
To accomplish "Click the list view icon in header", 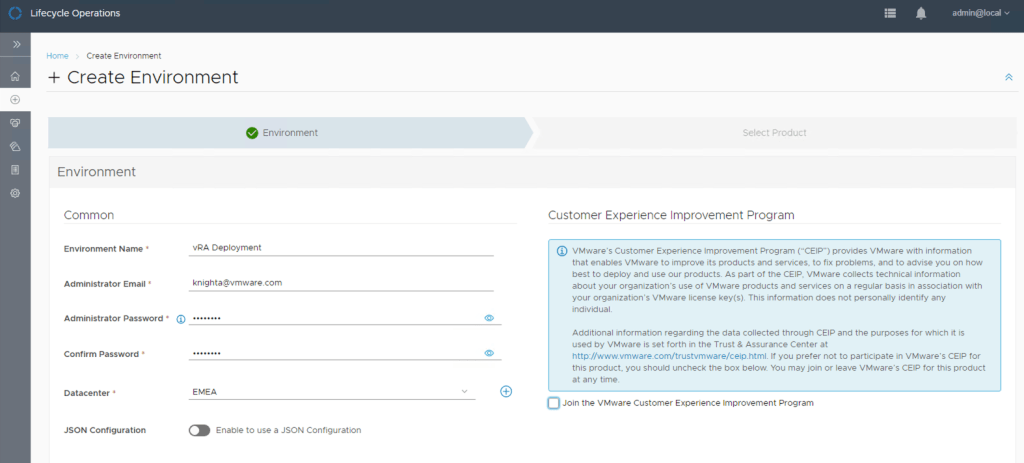I will click(x=890, y=14).
